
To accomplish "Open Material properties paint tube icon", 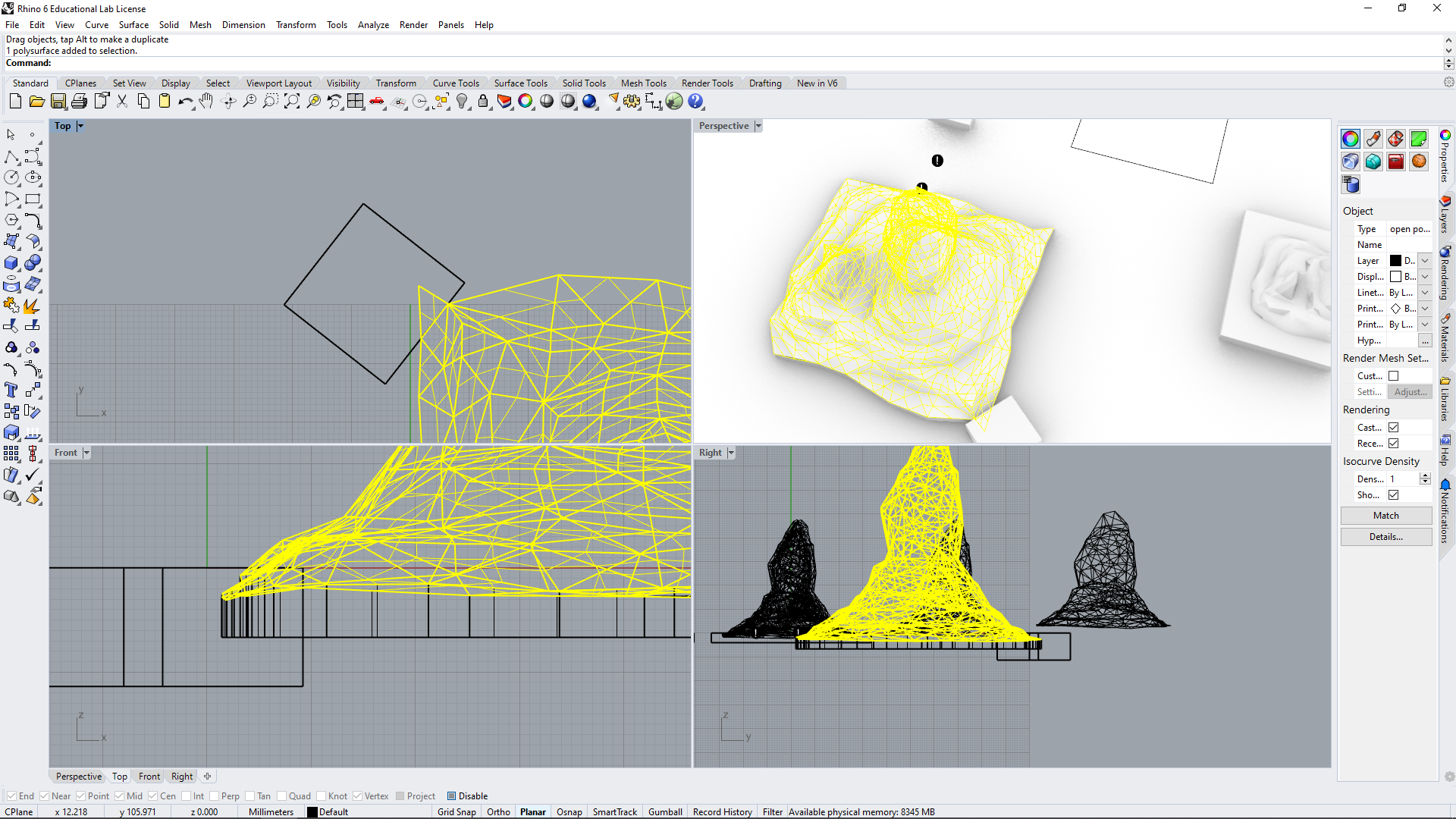I will [1373, 138].
